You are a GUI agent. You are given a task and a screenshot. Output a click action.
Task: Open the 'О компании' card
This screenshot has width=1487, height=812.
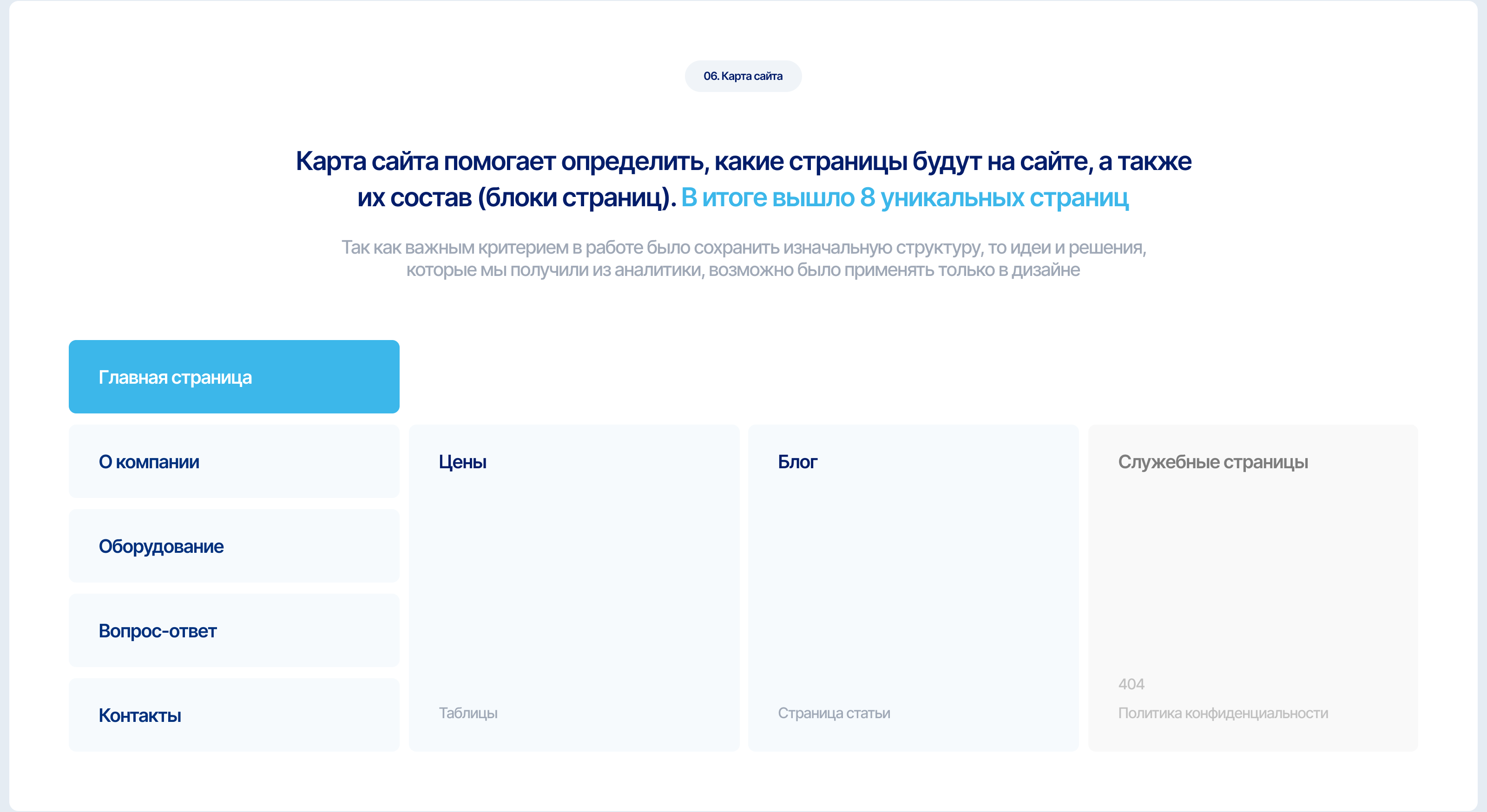[x=234, y=462]
